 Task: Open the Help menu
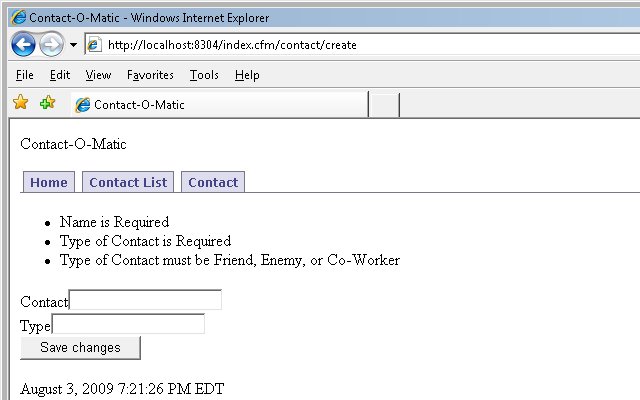(x=247, y=75)
